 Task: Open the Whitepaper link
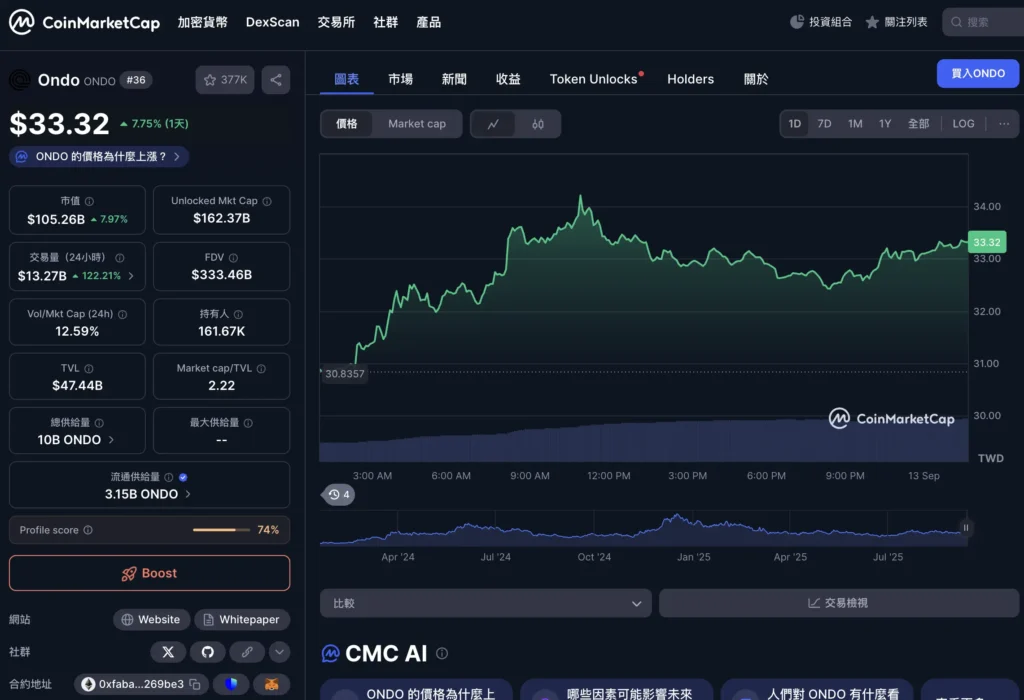point(242,620)
